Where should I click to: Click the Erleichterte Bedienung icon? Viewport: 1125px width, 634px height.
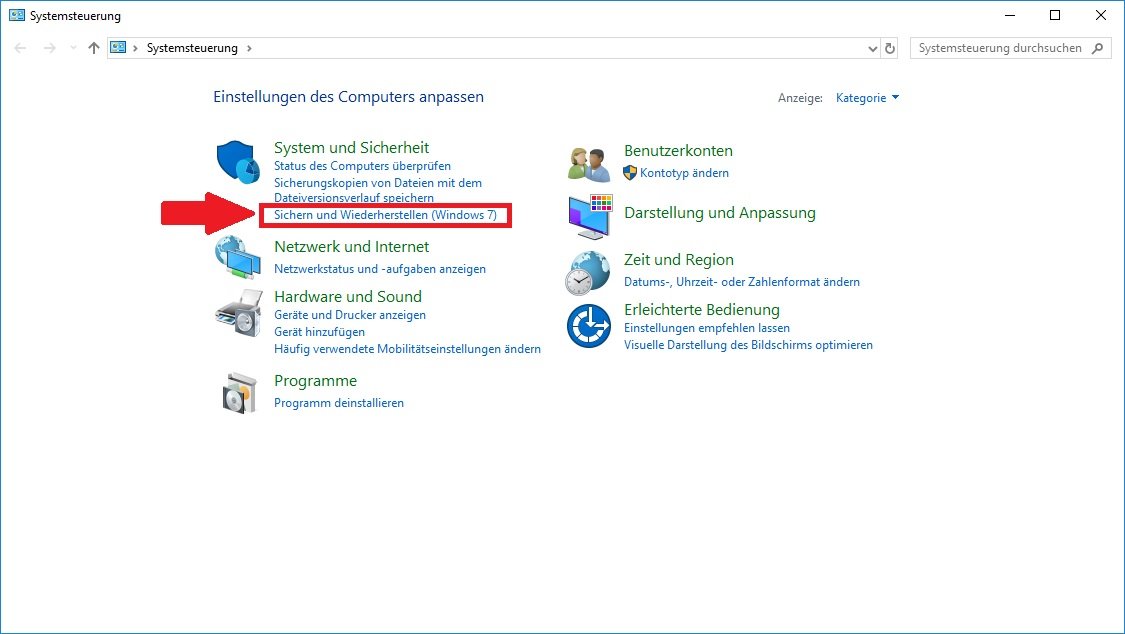click(588, 326)
